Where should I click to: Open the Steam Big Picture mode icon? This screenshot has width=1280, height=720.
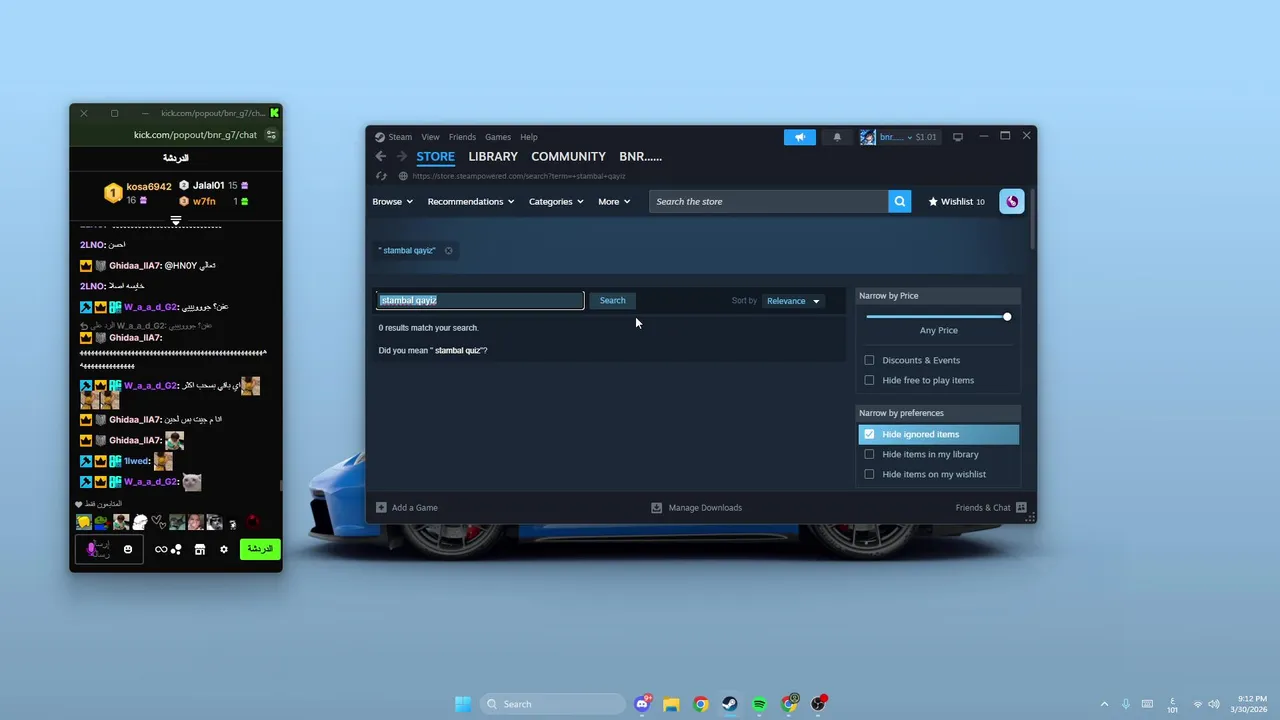tap(957, 137)
